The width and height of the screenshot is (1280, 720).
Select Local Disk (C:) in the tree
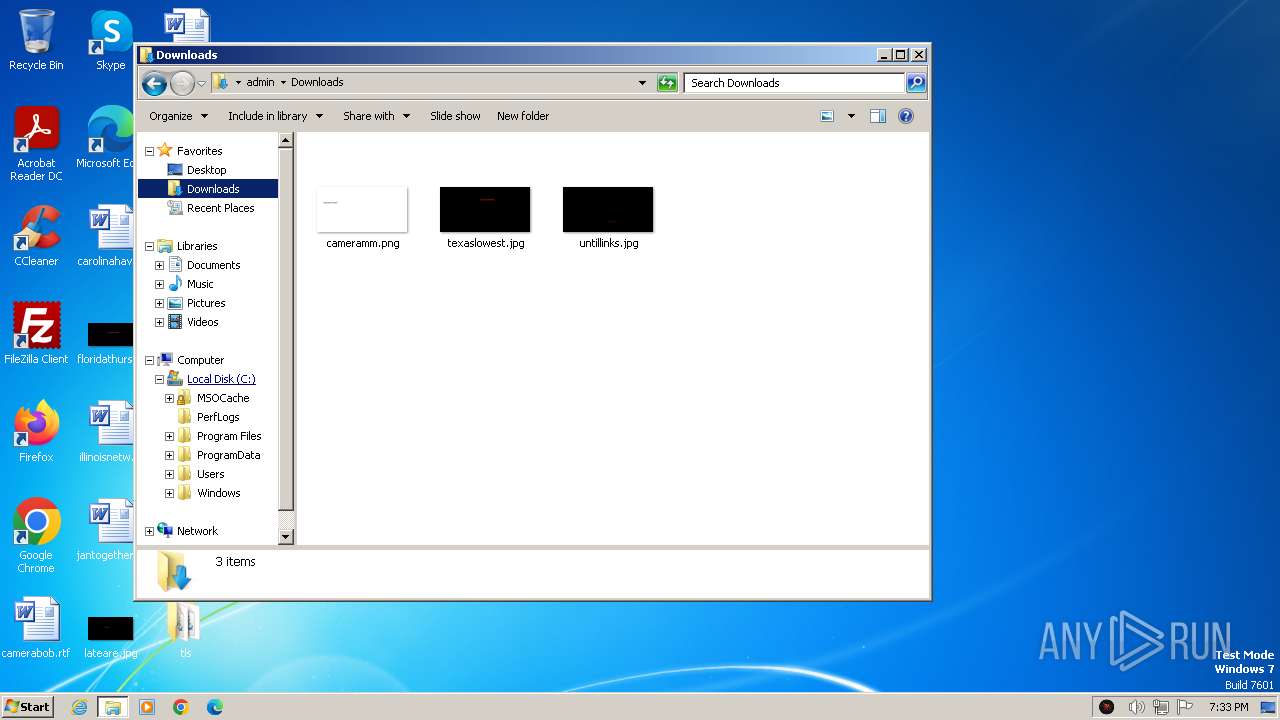coord(221,379)
